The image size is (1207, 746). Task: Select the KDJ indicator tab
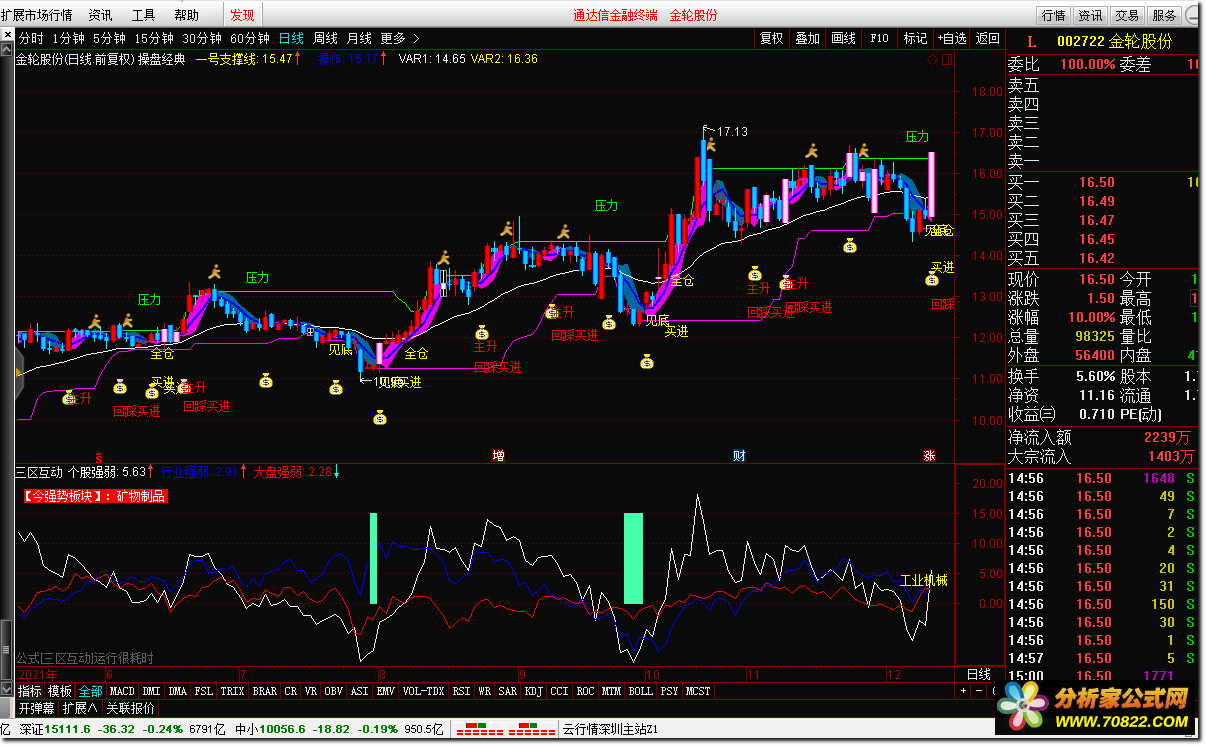coord(532,691)
